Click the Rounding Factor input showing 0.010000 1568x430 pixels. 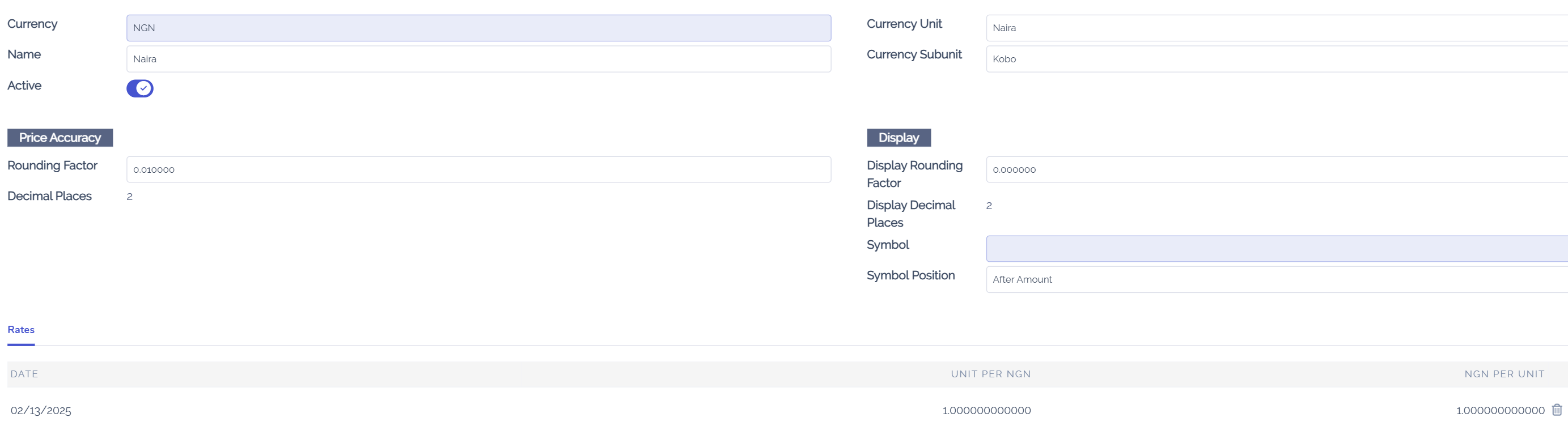pos(478,169)
